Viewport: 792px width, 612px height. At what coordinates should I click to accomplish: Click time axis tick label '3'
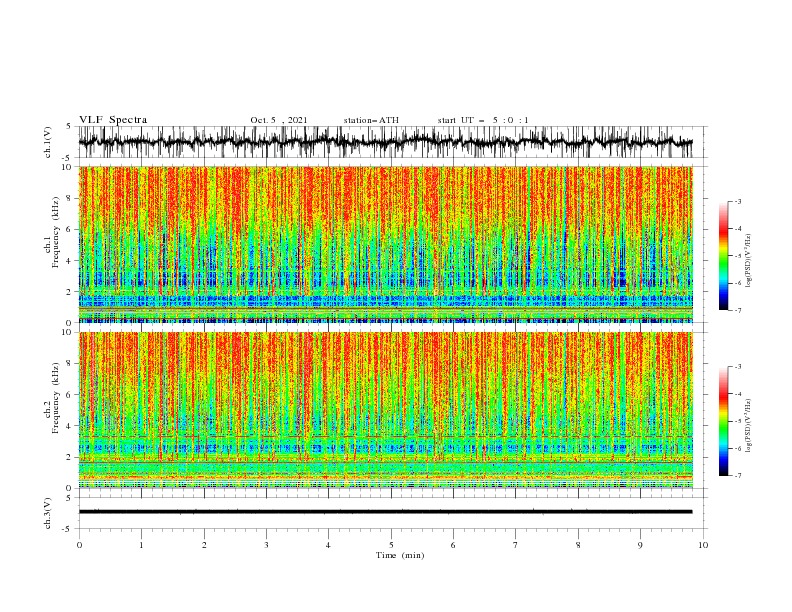pos(266,545)
